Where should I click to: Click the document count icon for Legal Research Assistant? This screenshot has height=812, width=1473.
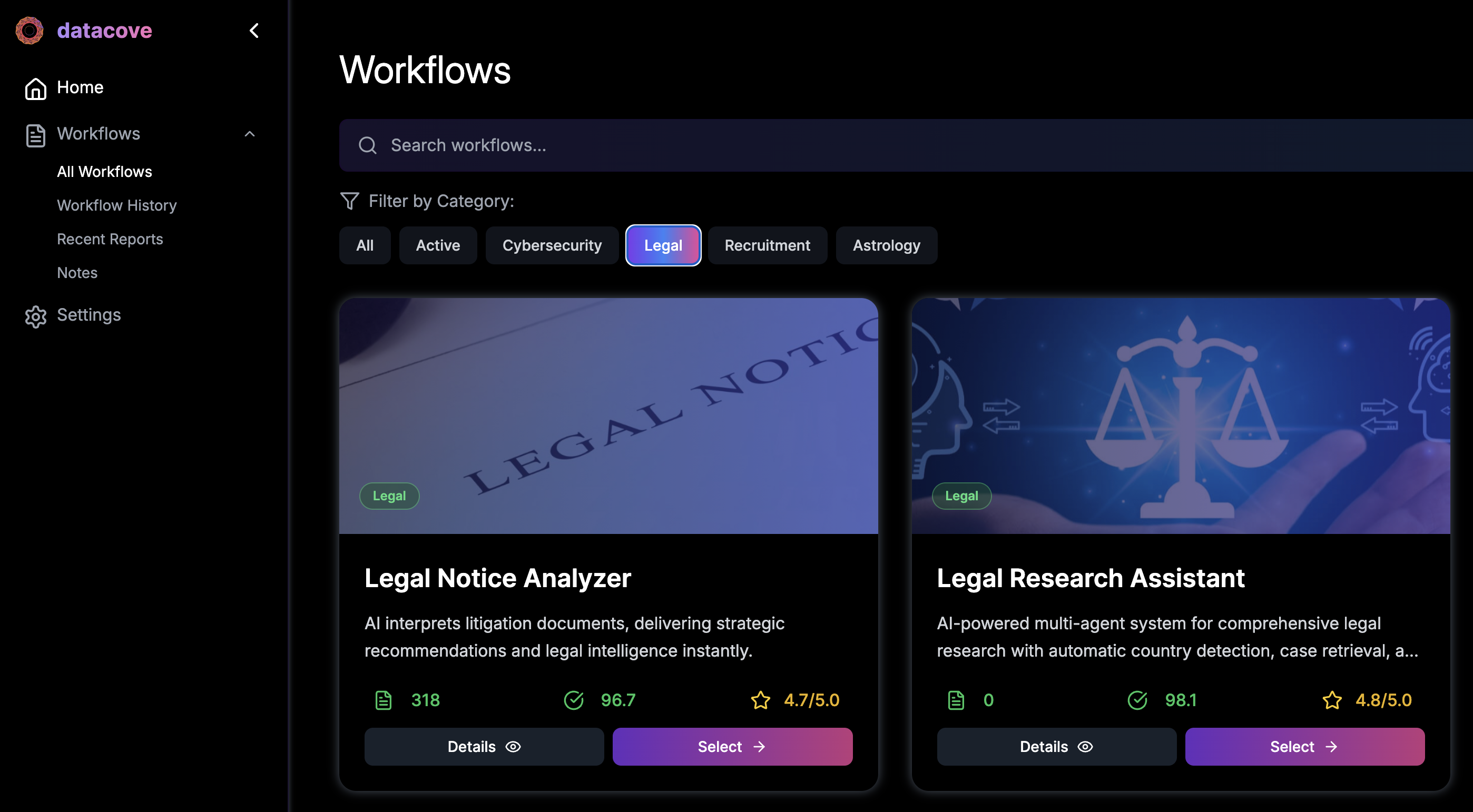point(956,700)
